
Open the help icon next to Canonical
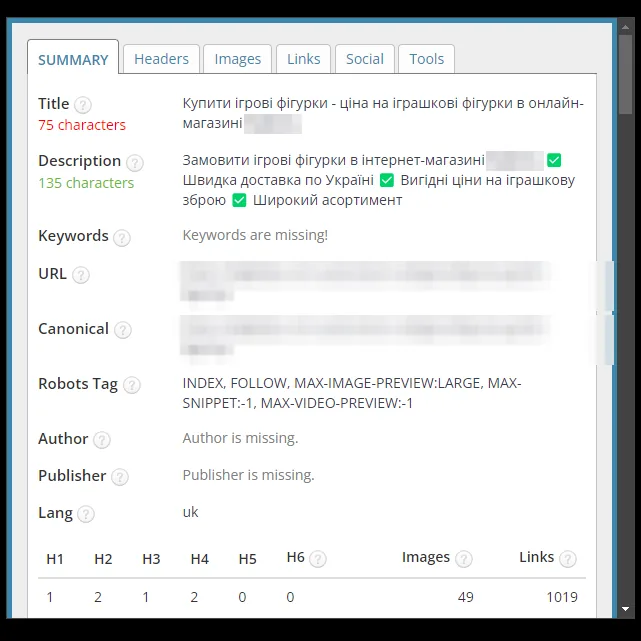click(123, 330)
